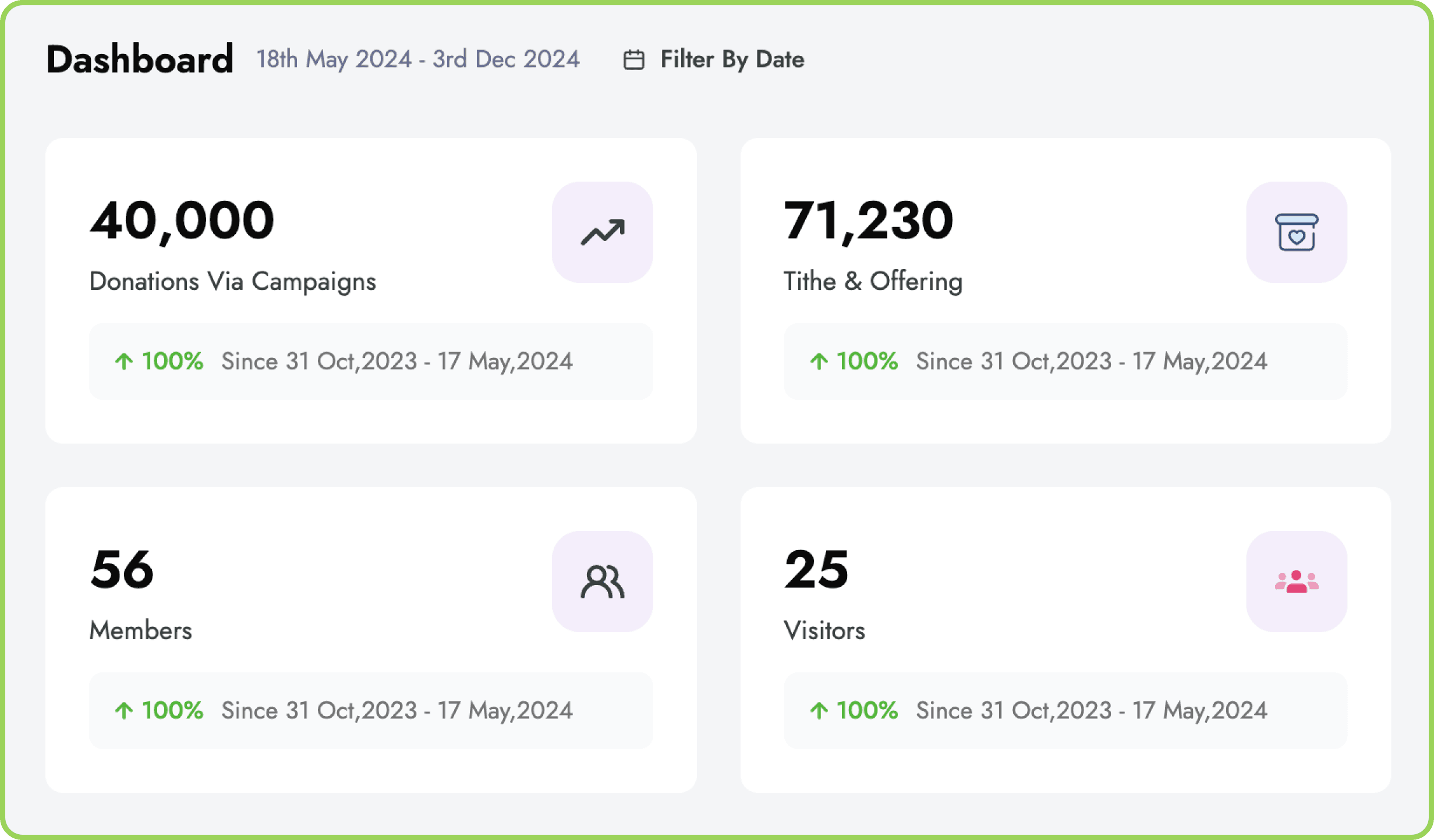Click the 40,000 donations figure
The image size is (1434, 840).
(182, 221)
